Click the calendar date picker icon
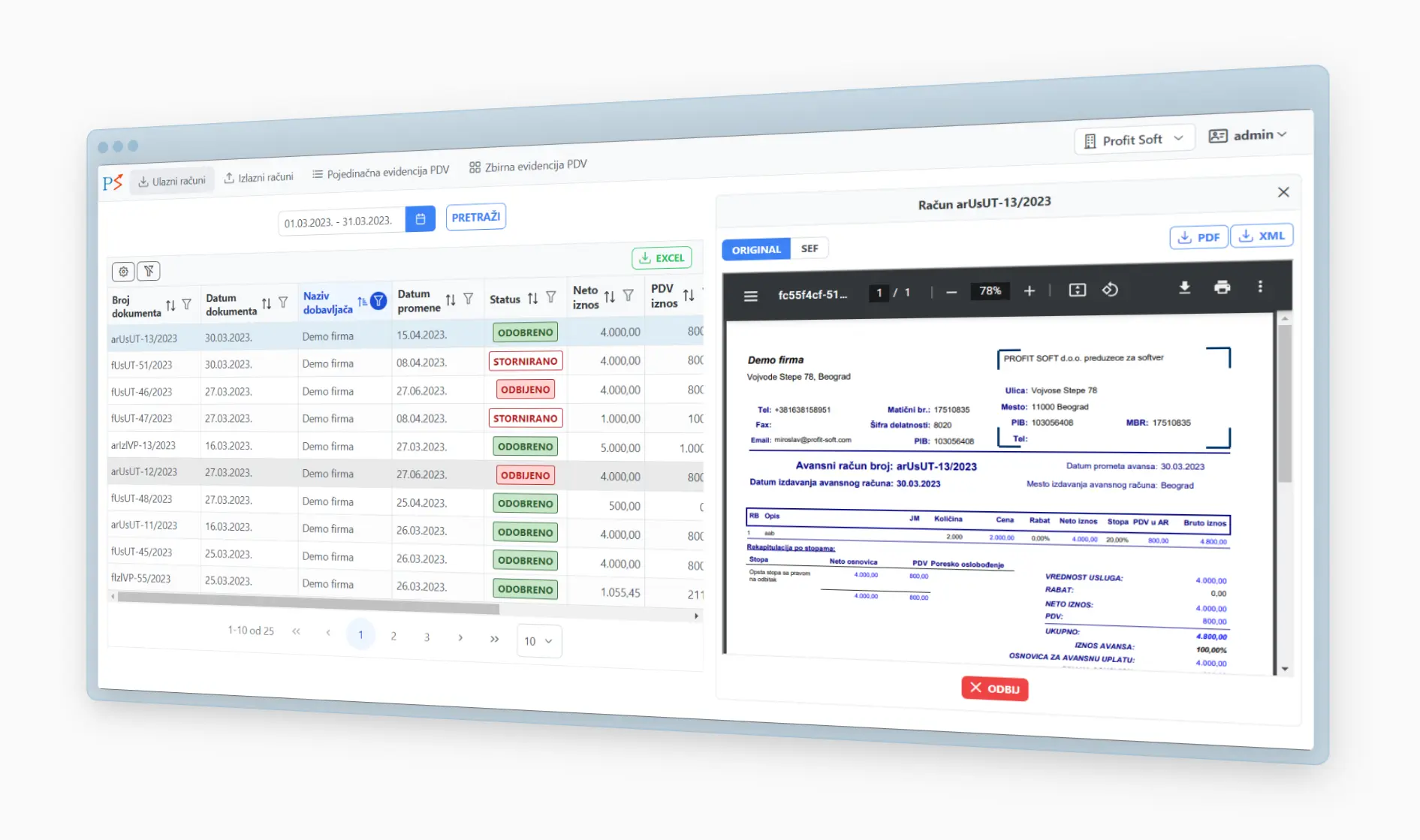The height and width of the screenshot is (840, 1420). click(x=421, y=218)
